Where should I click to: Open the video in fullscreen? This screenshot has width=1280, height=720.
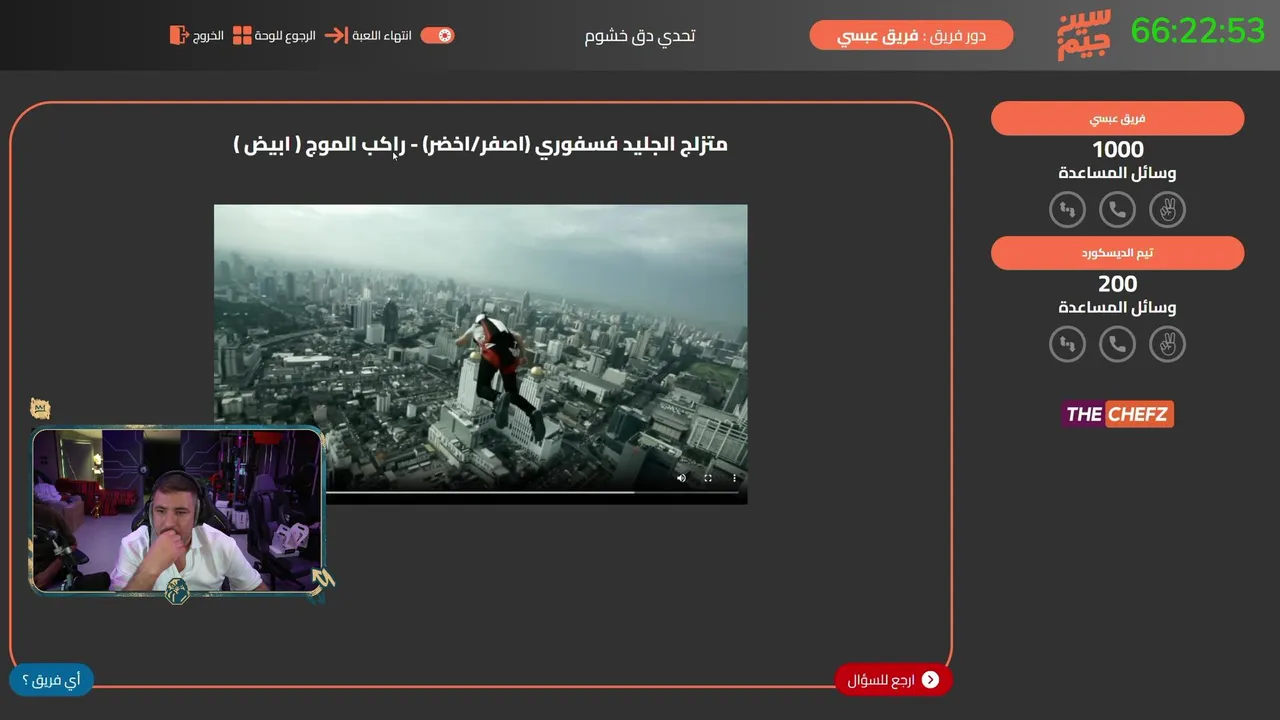708,478
